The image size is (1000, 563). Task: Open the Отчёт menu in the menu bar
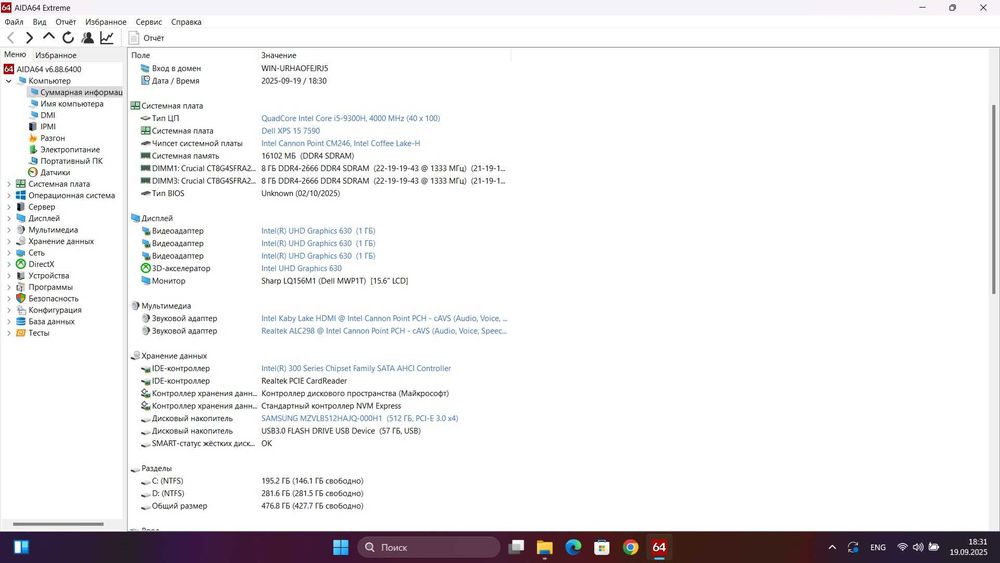click(x=66, y=22)
